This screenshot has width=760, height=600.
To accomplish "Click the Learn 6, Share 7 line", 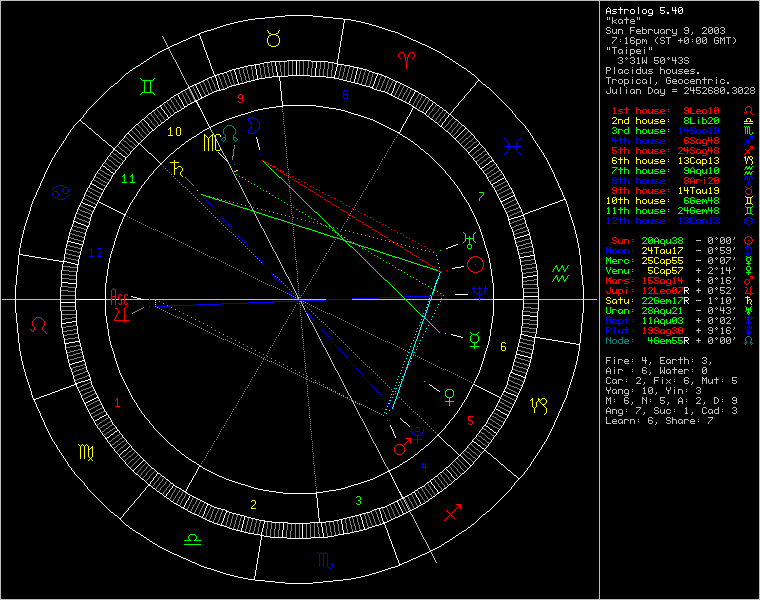I will 659,421.
